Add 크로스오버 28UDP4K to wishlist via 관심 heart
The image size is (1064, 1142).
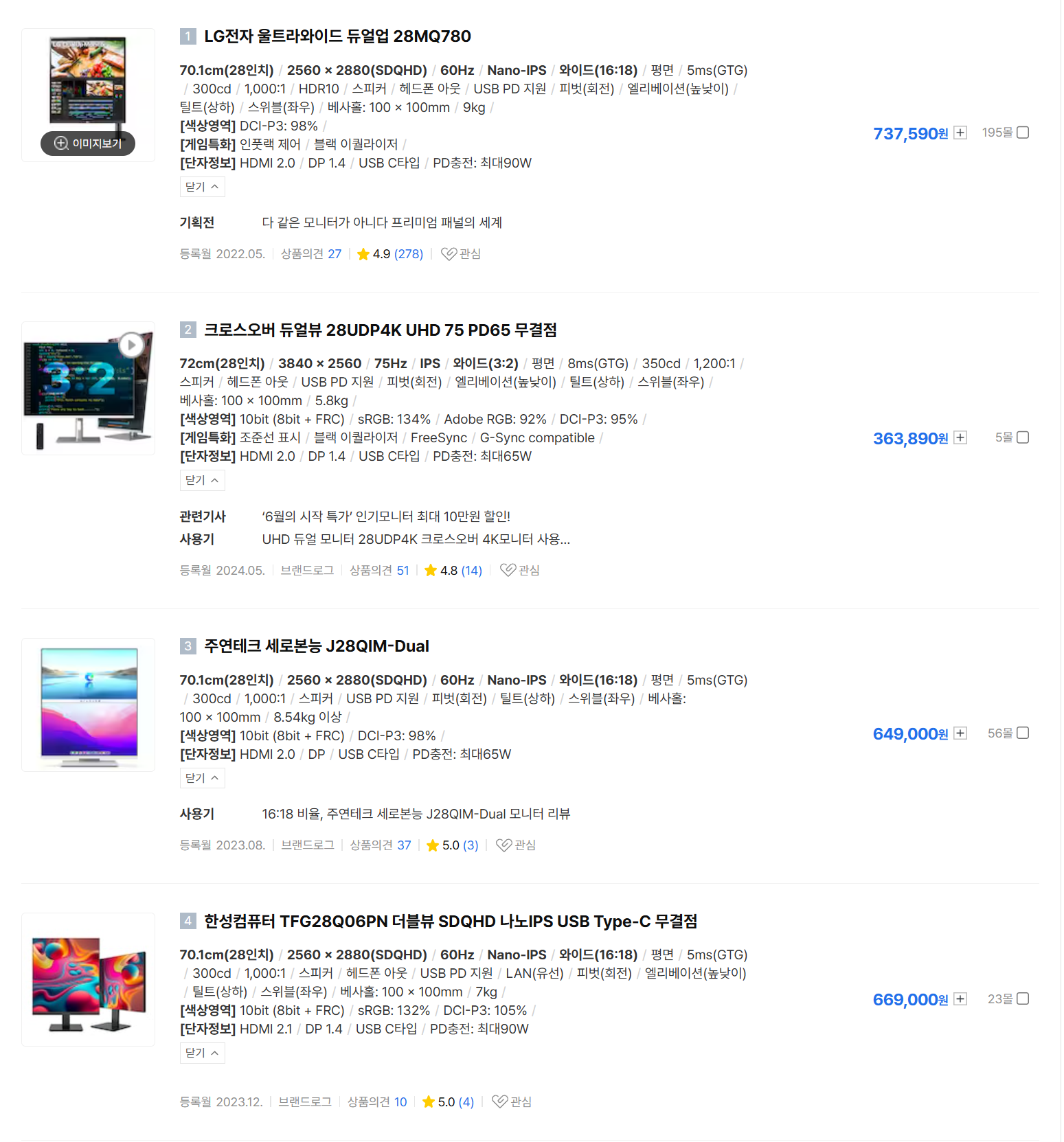519,571
